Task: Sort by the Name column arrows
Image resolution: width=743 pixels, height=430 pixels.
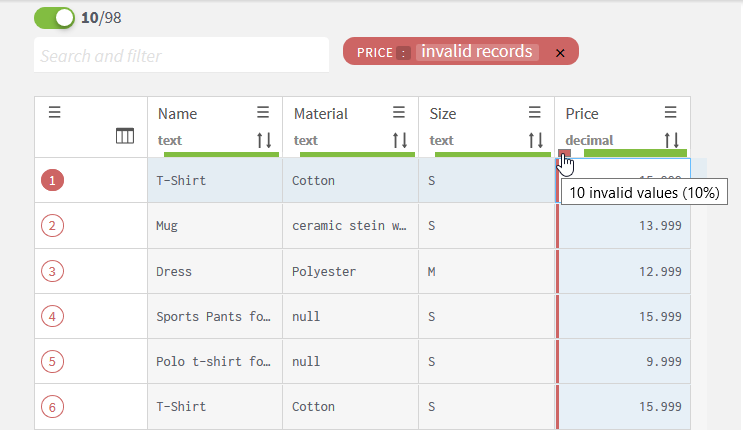Action: tap(264, 140)
